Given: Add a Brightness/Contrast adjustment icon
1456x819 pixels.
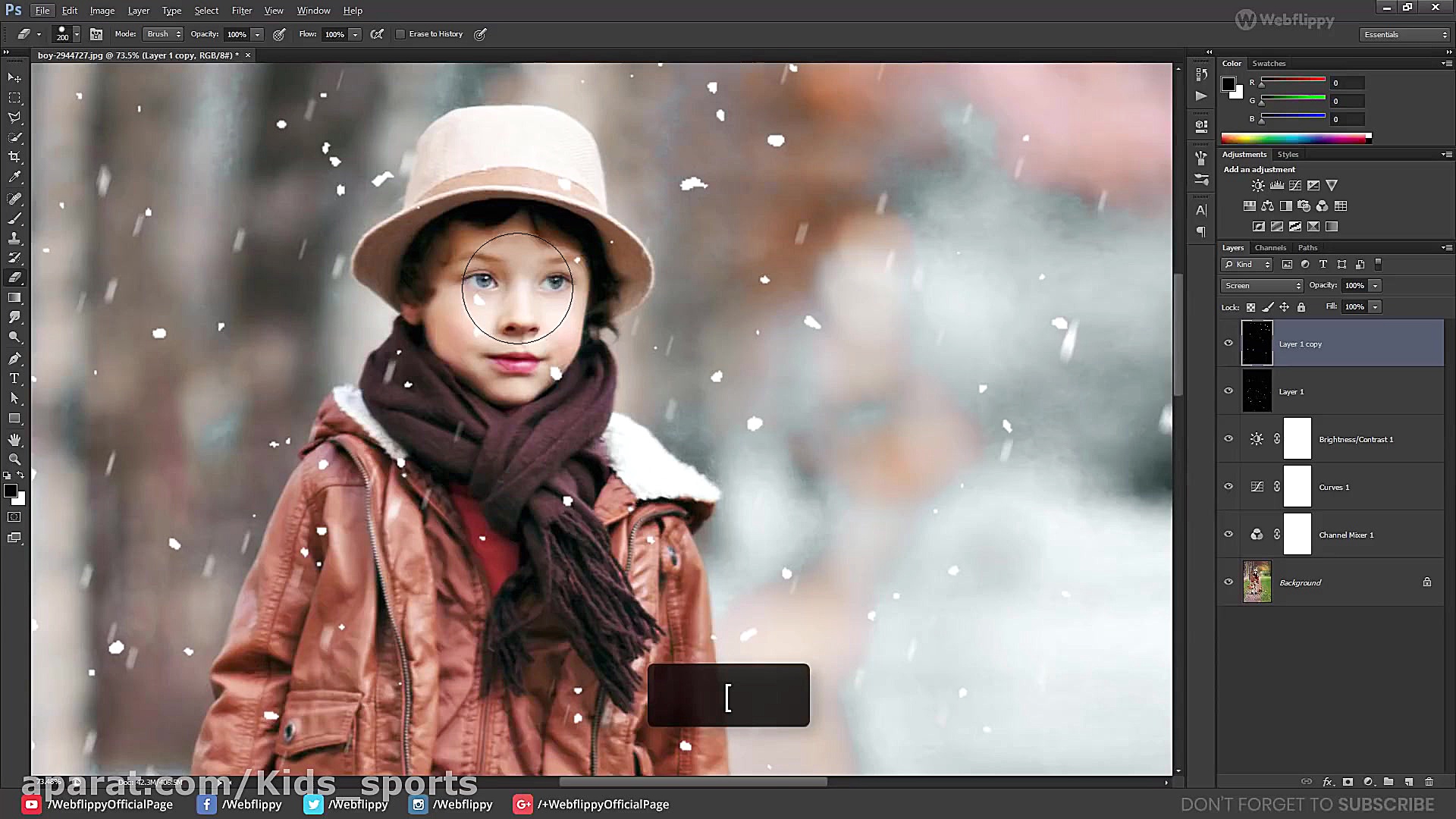Looking at the screenshot, I should pos(1258,185).
